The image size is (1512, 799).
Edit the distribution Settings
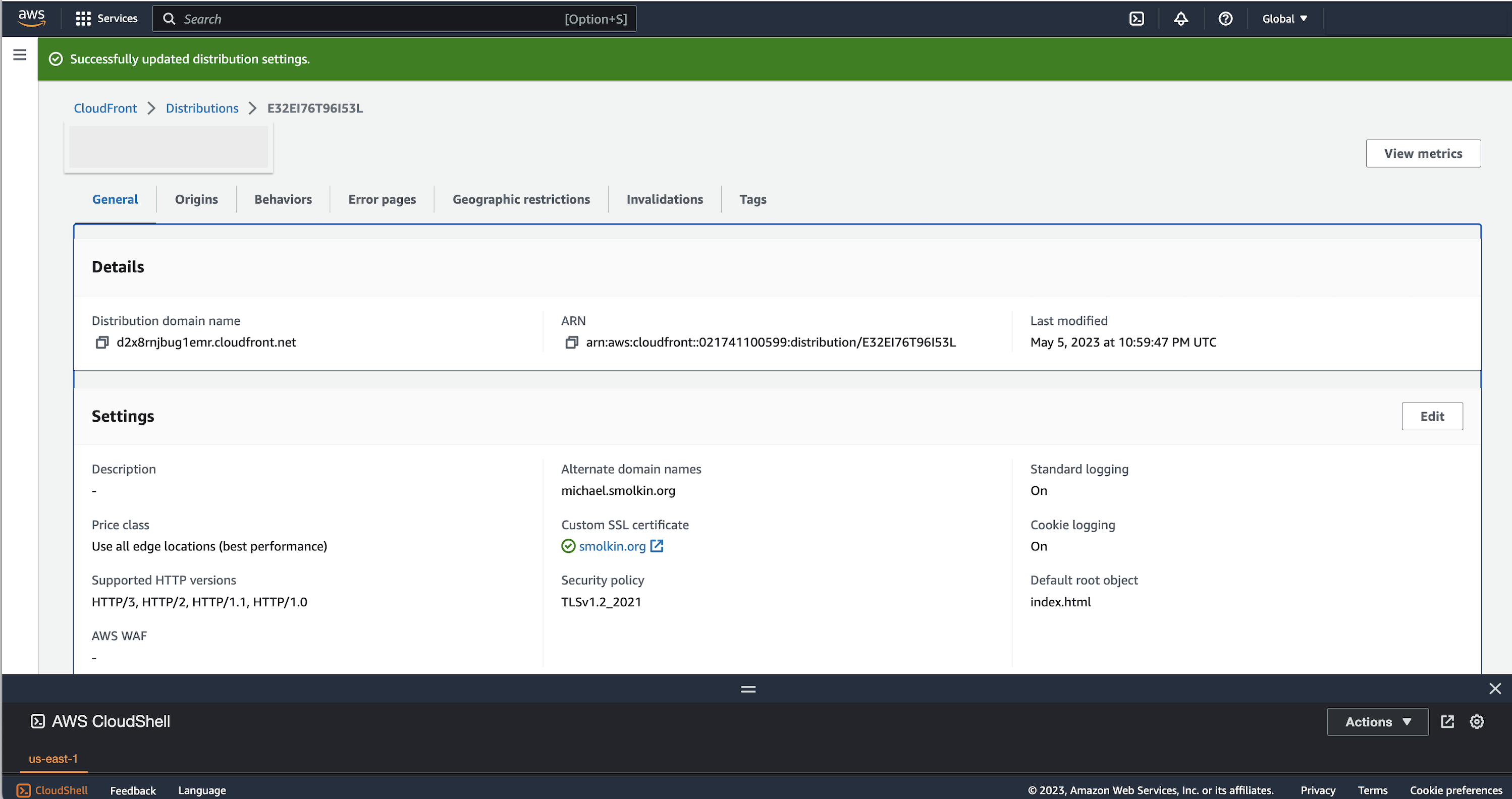[x=1432, y=416]
